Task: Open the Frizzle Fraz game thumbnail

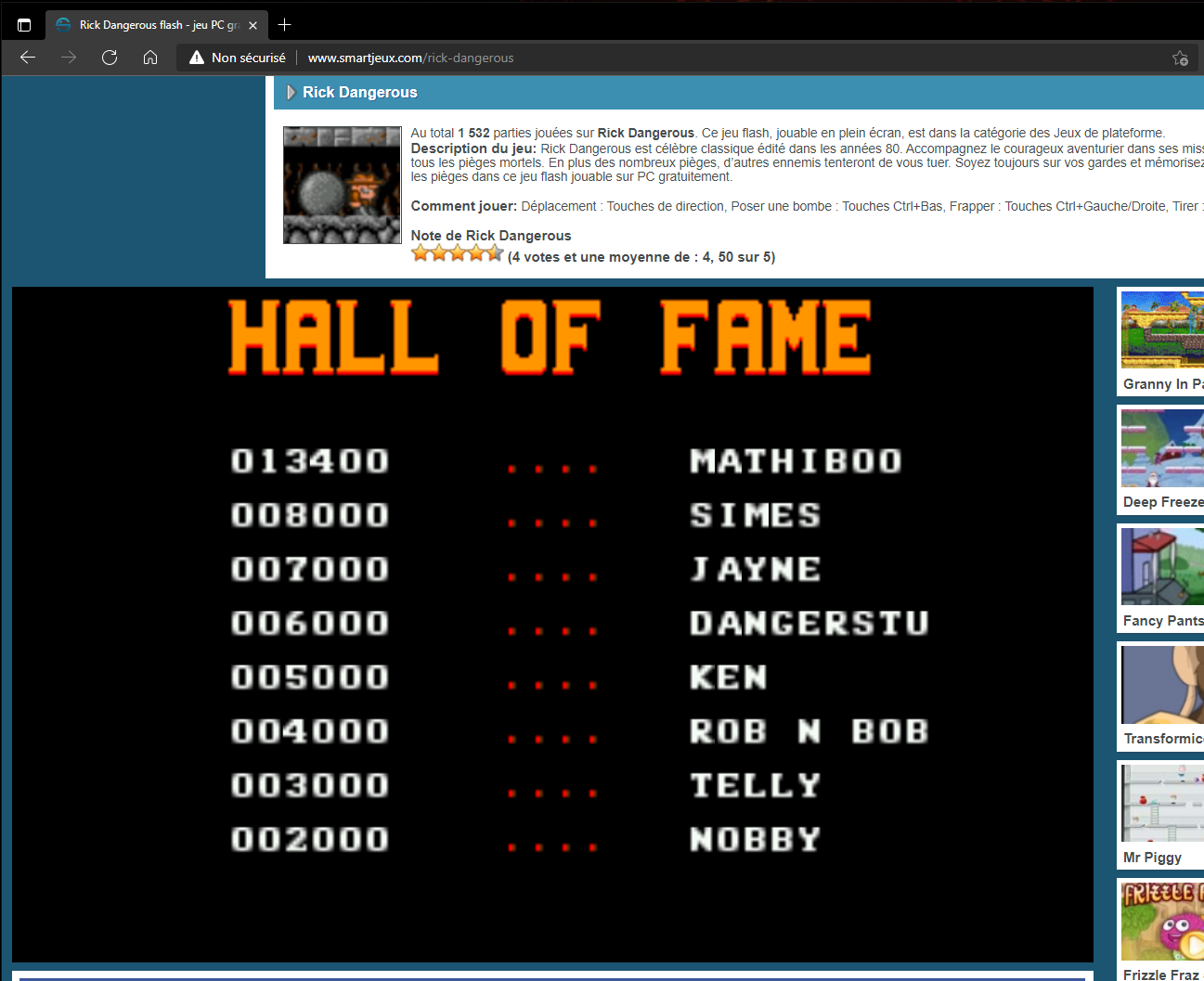Action: click(1162, 921)
